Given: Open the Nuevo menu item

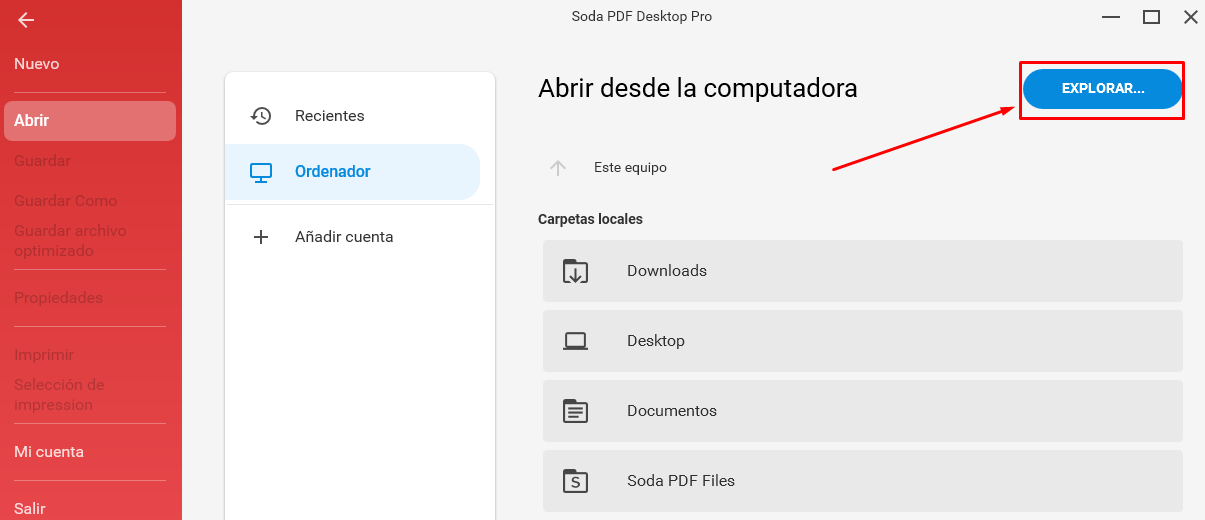Looking at the screenshot, I should click(x=37, y=64).
